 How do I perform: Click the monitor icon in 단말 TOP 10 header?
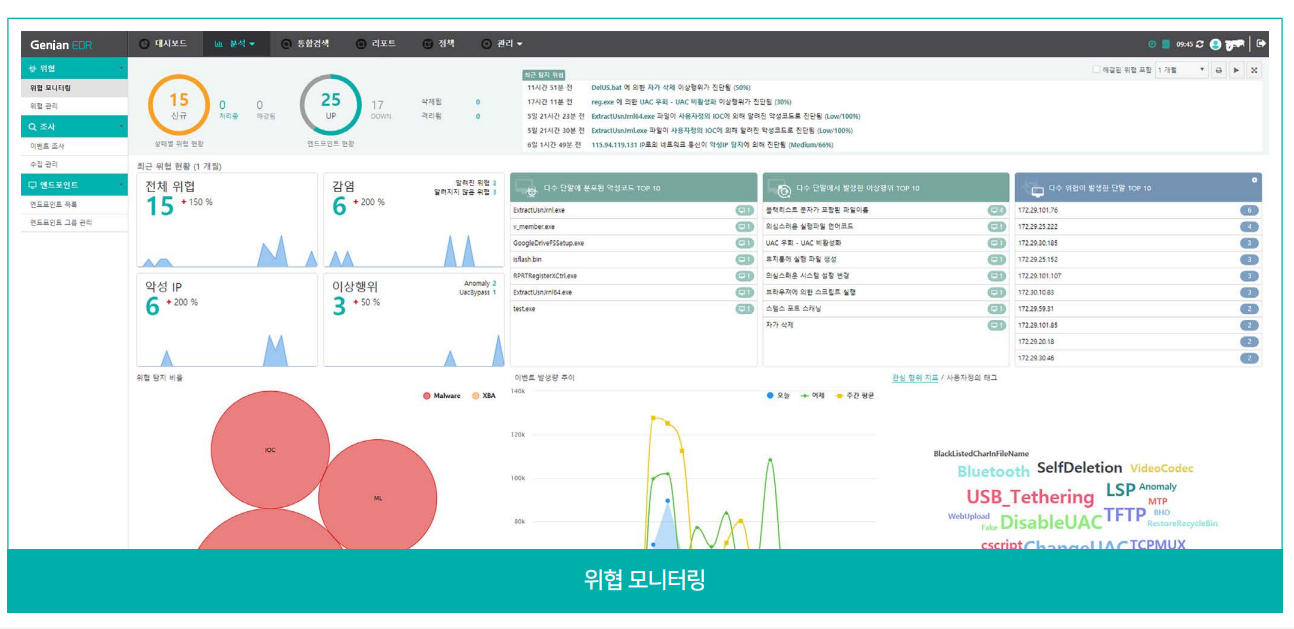(x=1035, y=189)
